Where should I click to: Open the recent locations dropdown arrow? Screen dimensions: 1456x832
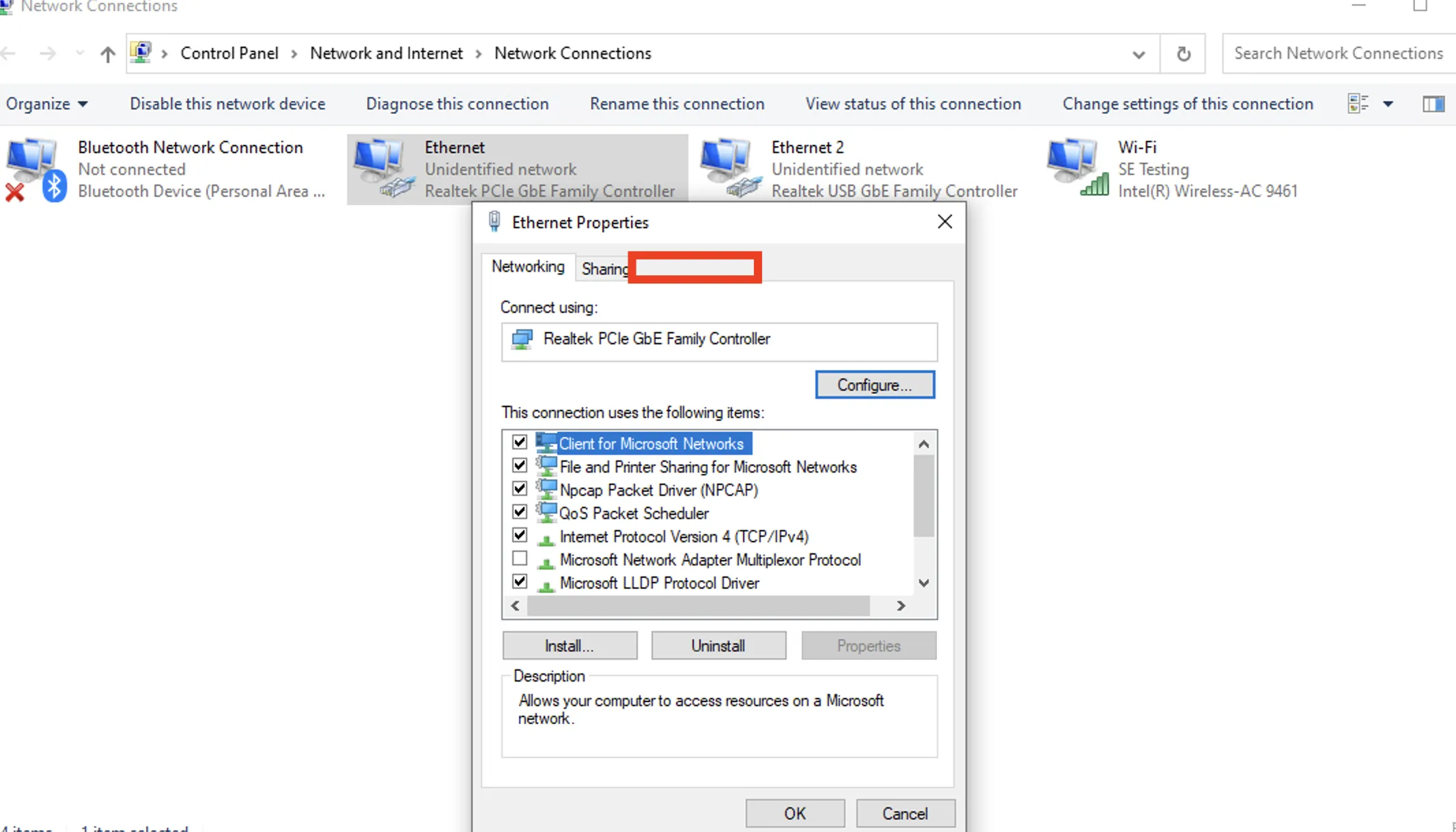tap(80, 53)
